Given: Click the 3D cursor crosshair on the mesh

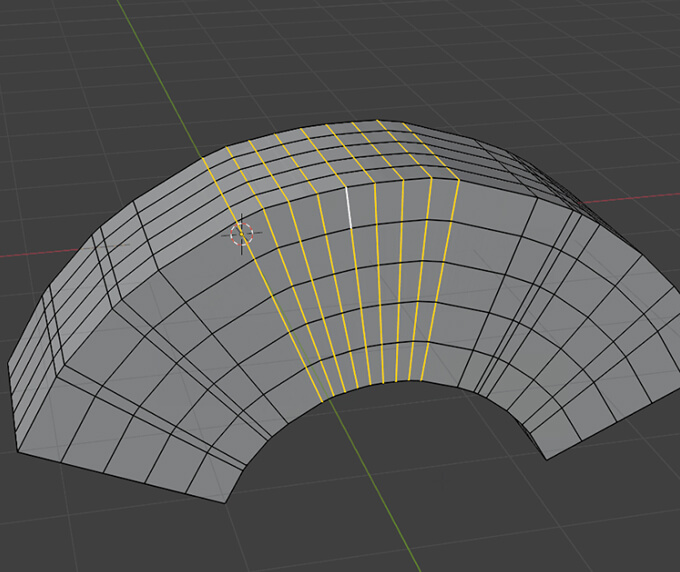Looking at the screenshot, I should coord(242,234).
